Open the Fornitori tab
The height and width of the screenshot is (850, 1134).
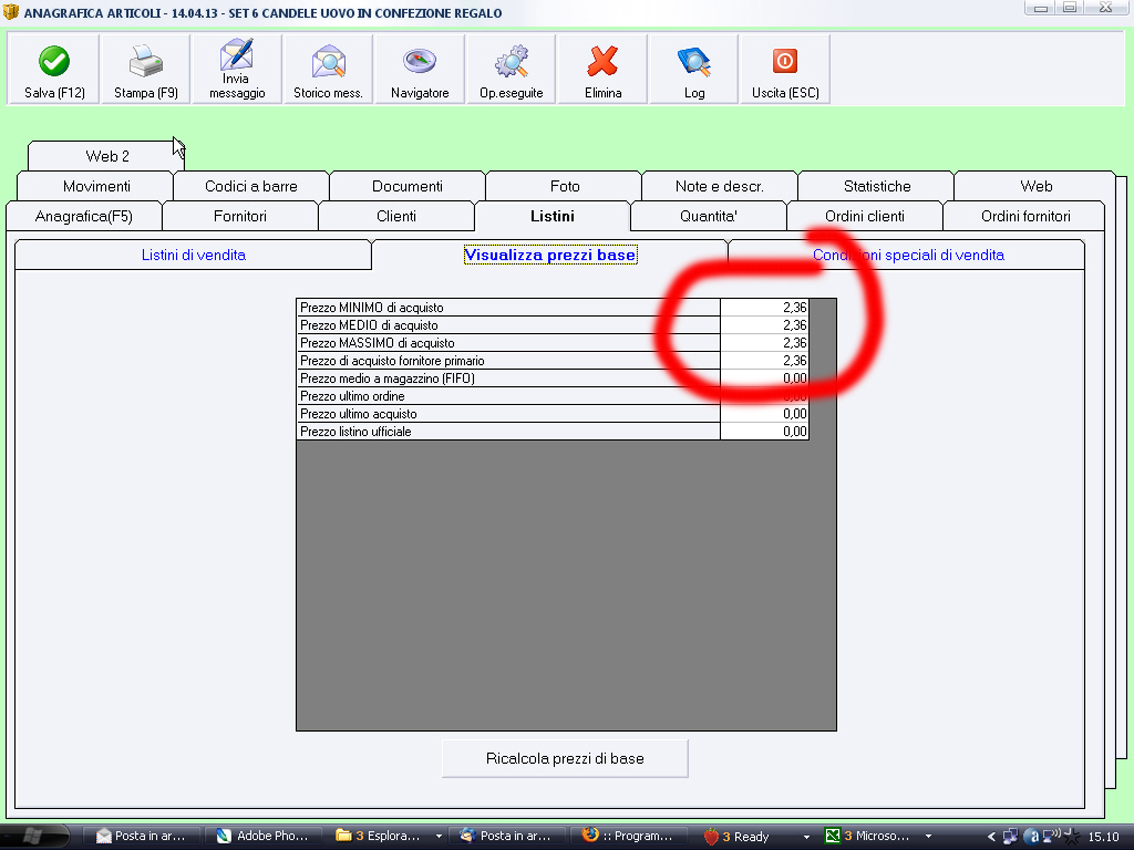pyautogui.click(x=240, y=216)
